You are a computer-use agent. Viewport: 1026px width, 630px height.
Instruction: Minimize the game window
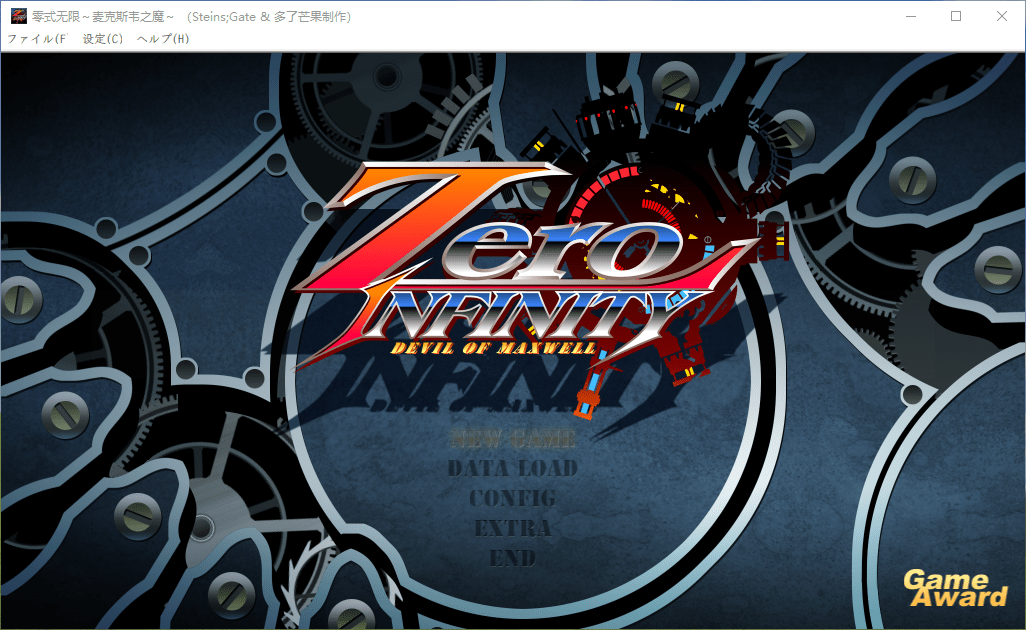[911, 16]
